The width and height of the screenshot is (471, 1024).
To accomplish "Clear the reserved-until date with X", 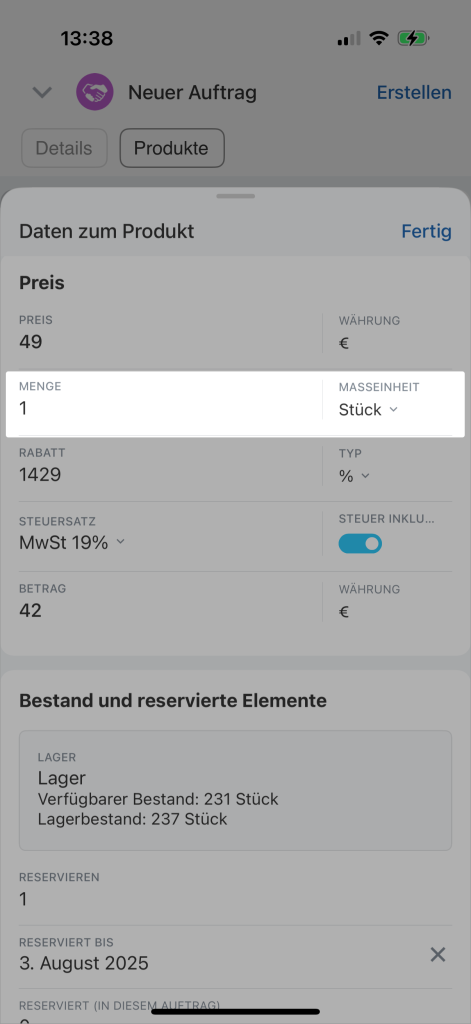I will pyautogui.click(x=438, y=955).
